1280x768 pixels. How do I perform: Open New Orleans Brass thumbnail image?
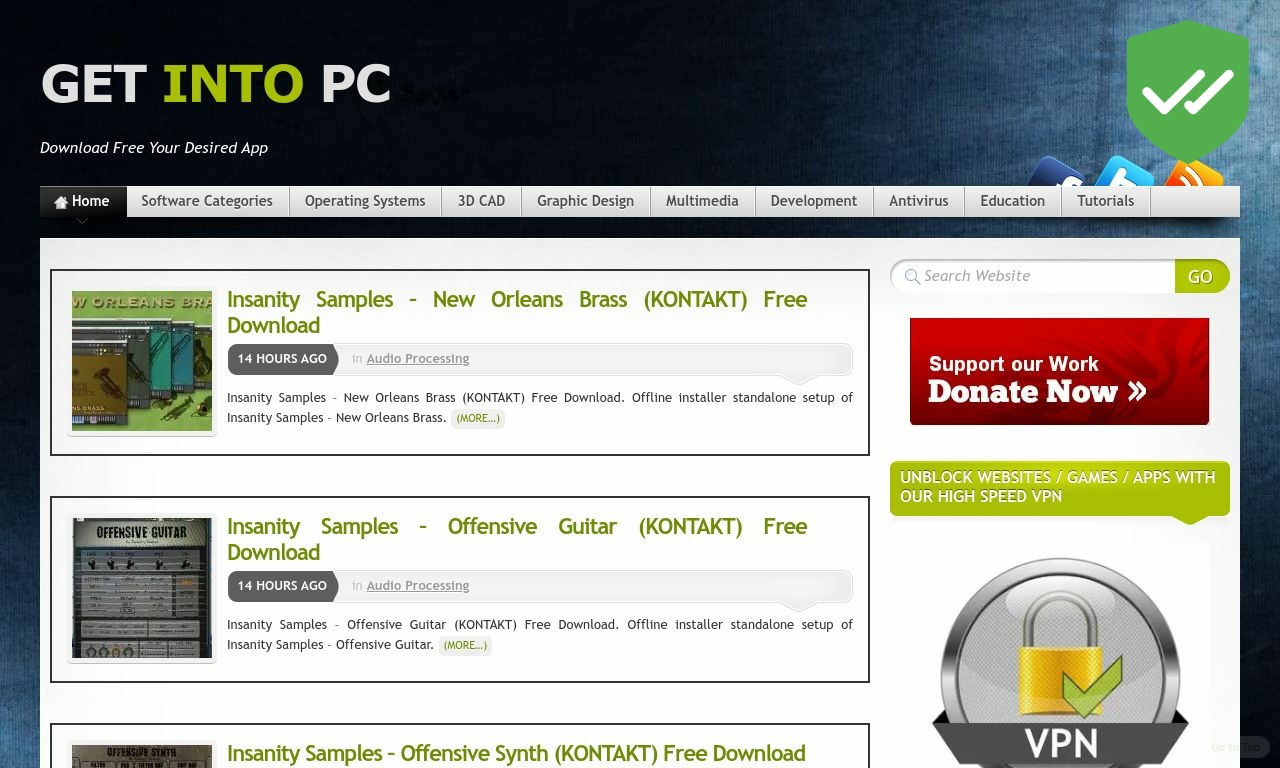click(142, 361)
